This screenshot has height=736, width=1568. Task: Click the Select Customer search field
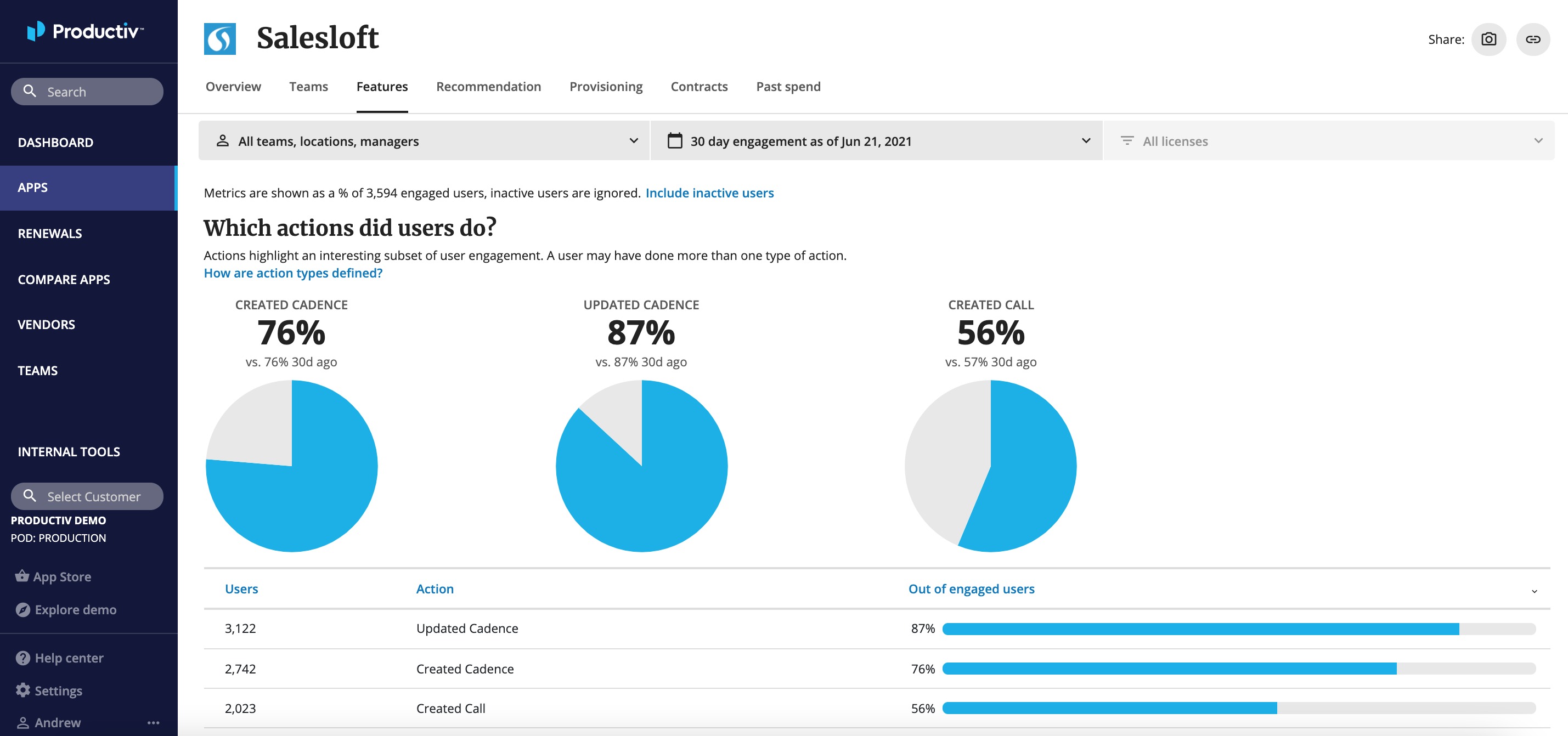pos(87,496)
